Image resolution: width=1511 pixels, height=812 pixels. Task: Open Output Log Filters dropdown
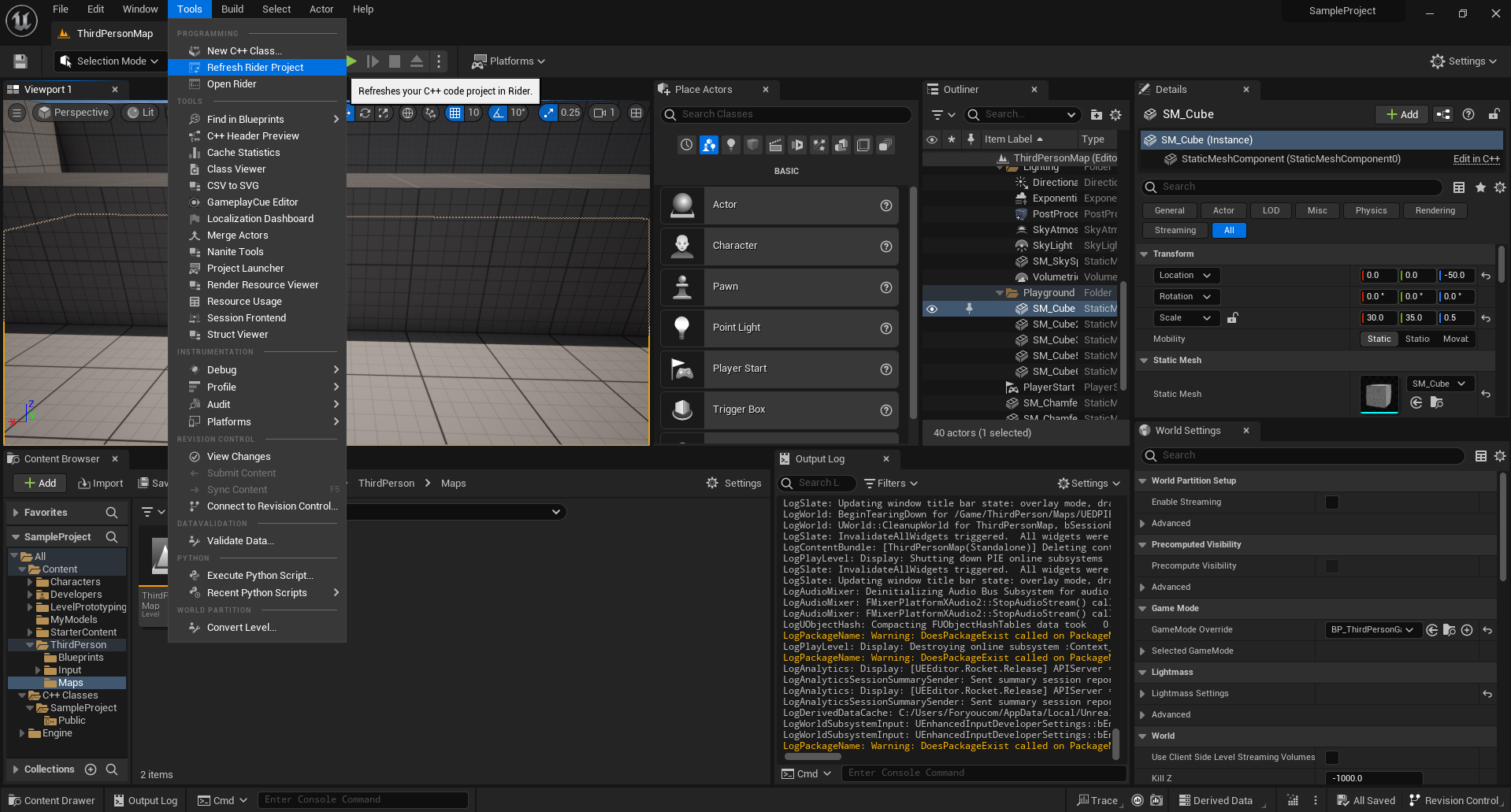tap(891, 484)
